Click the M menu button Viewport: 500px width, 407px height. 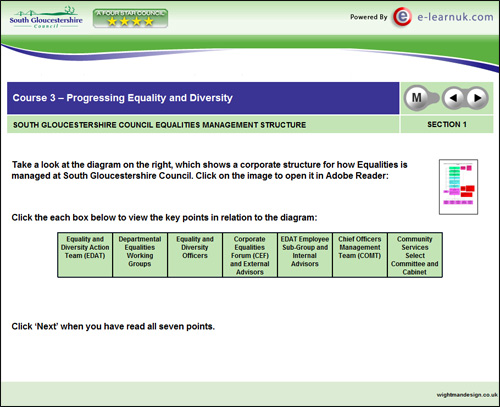coord(417,98)
